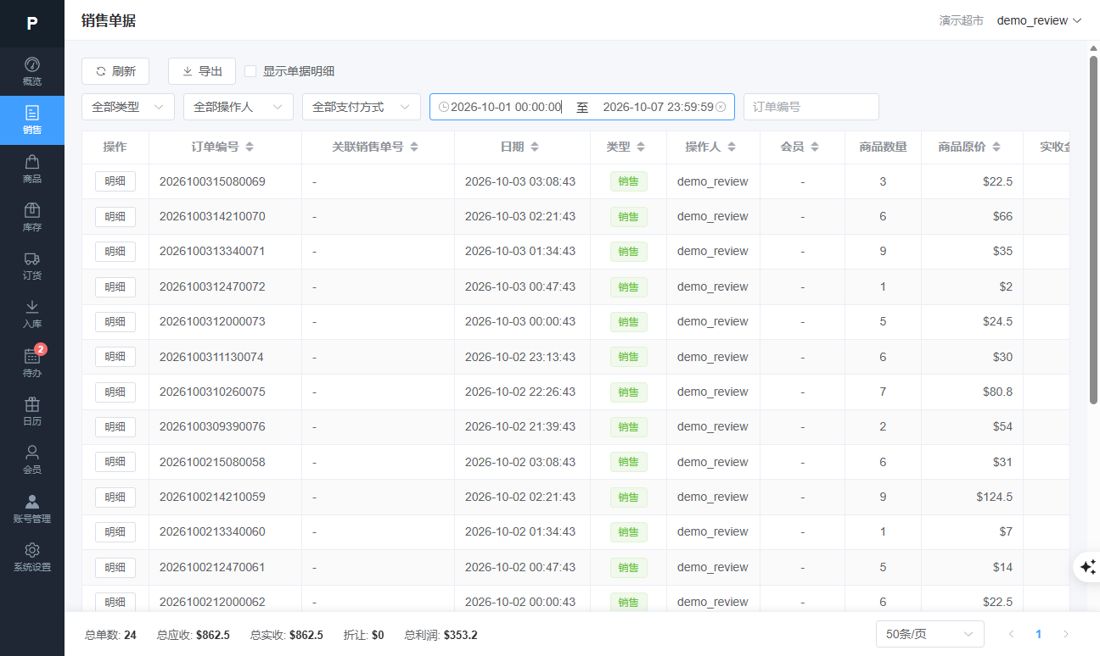
Task: Open the 待办 to-do sidebar icon
Action: (32, 363)
